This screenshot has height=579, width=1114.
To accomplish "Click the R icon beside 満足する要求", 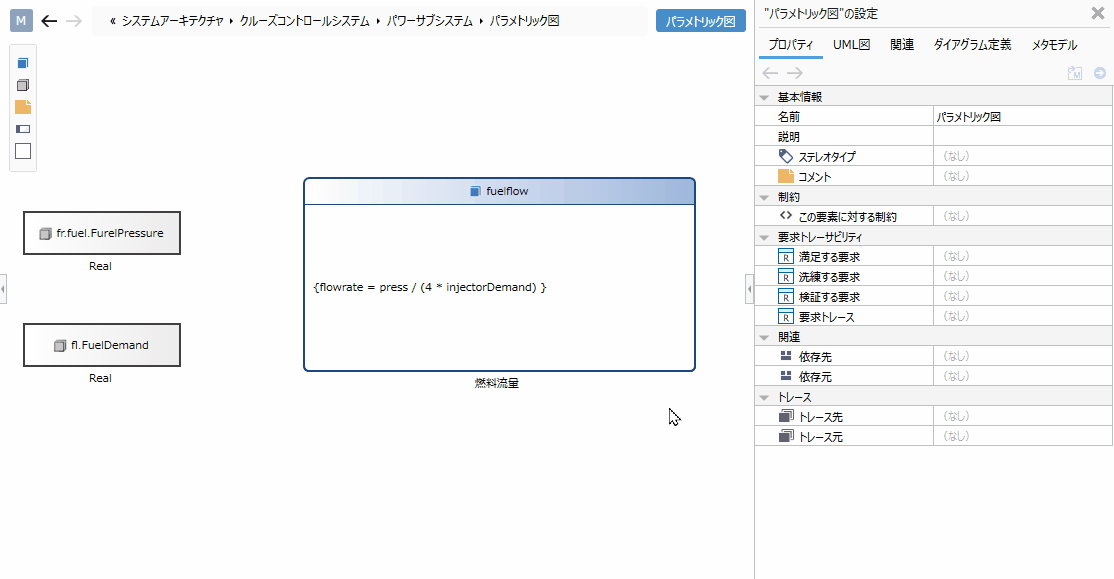I will 786,256.
